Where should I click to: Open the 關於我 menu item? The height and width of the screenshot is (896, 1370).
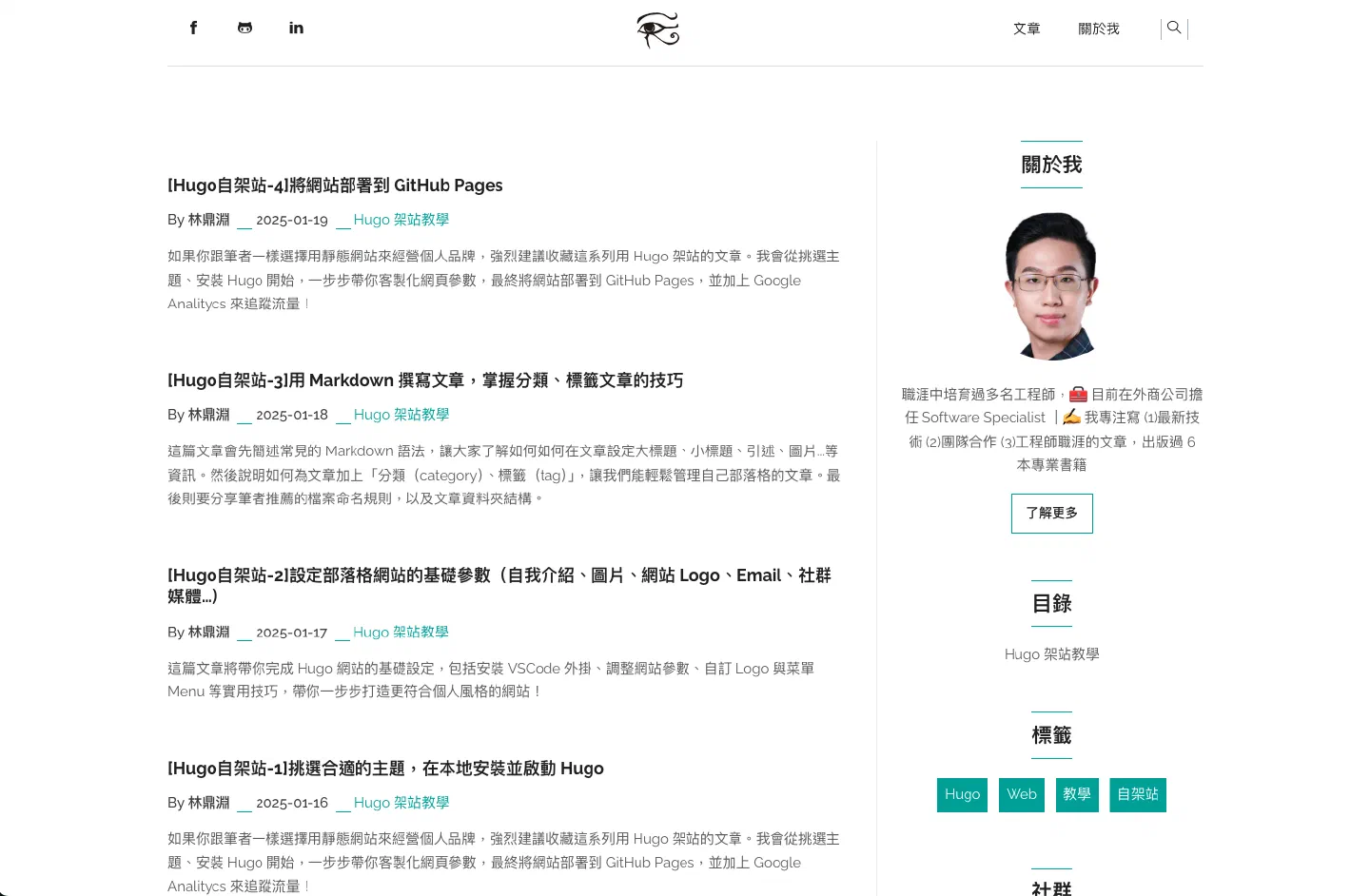[x=1099, y=29]
